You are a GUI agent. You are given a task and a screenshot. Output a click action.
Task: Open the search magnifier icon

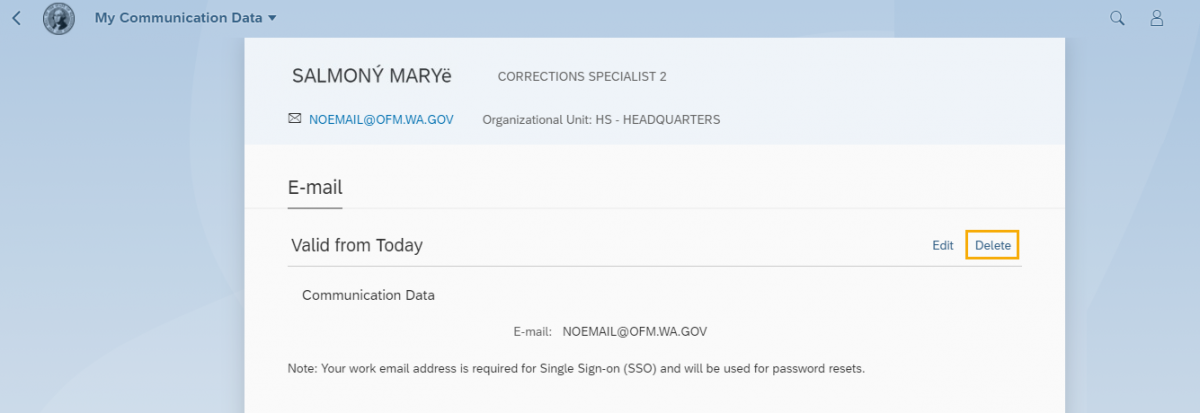click(x=1118, y=18)
